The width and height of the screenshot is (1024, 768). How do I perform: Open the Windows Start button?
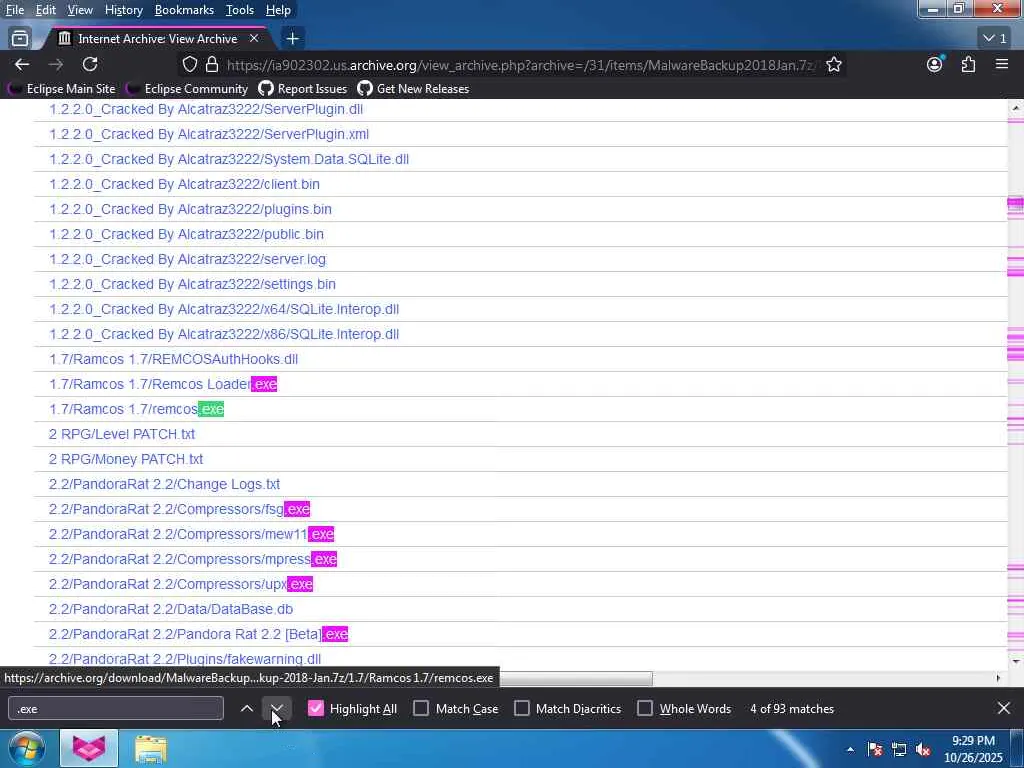pyautogui.click(x=26, y=748)
